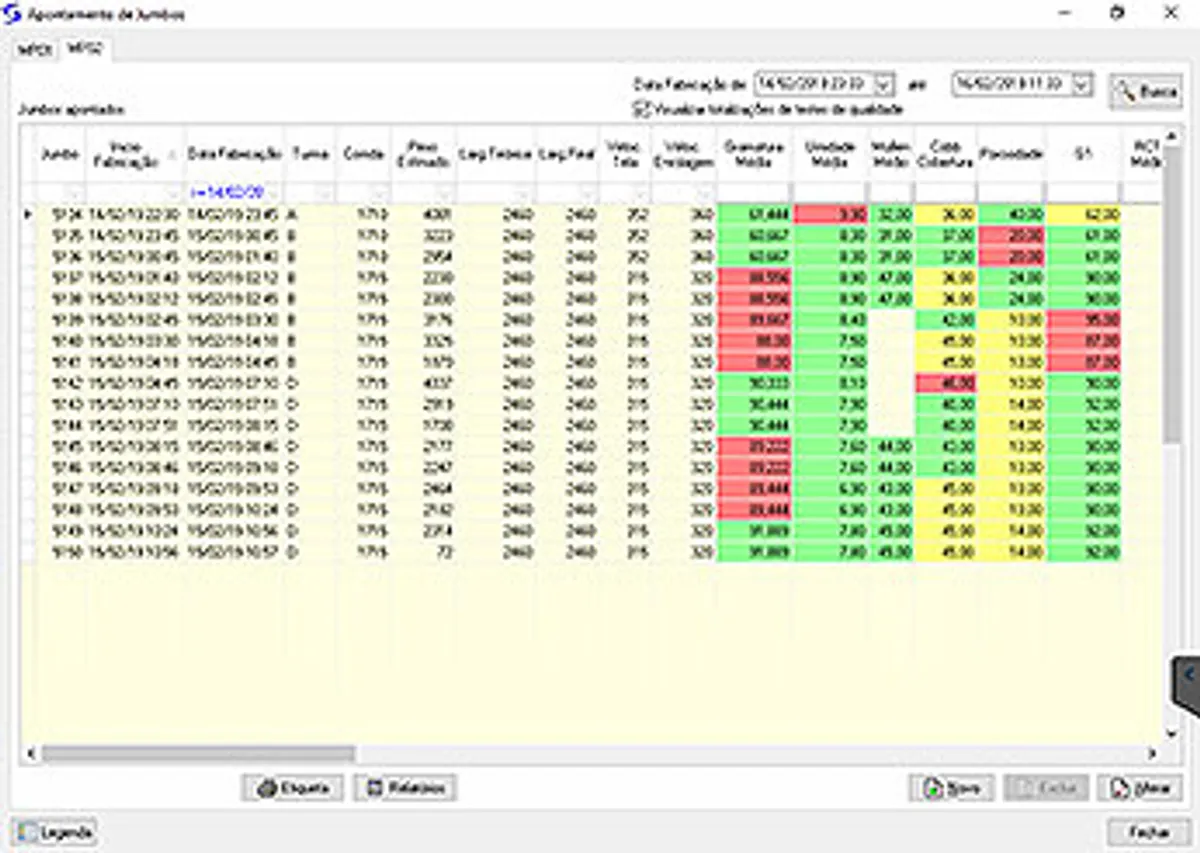Click the red Umidade Média cell in first row
1200x853 pixels.
(830, 214)
